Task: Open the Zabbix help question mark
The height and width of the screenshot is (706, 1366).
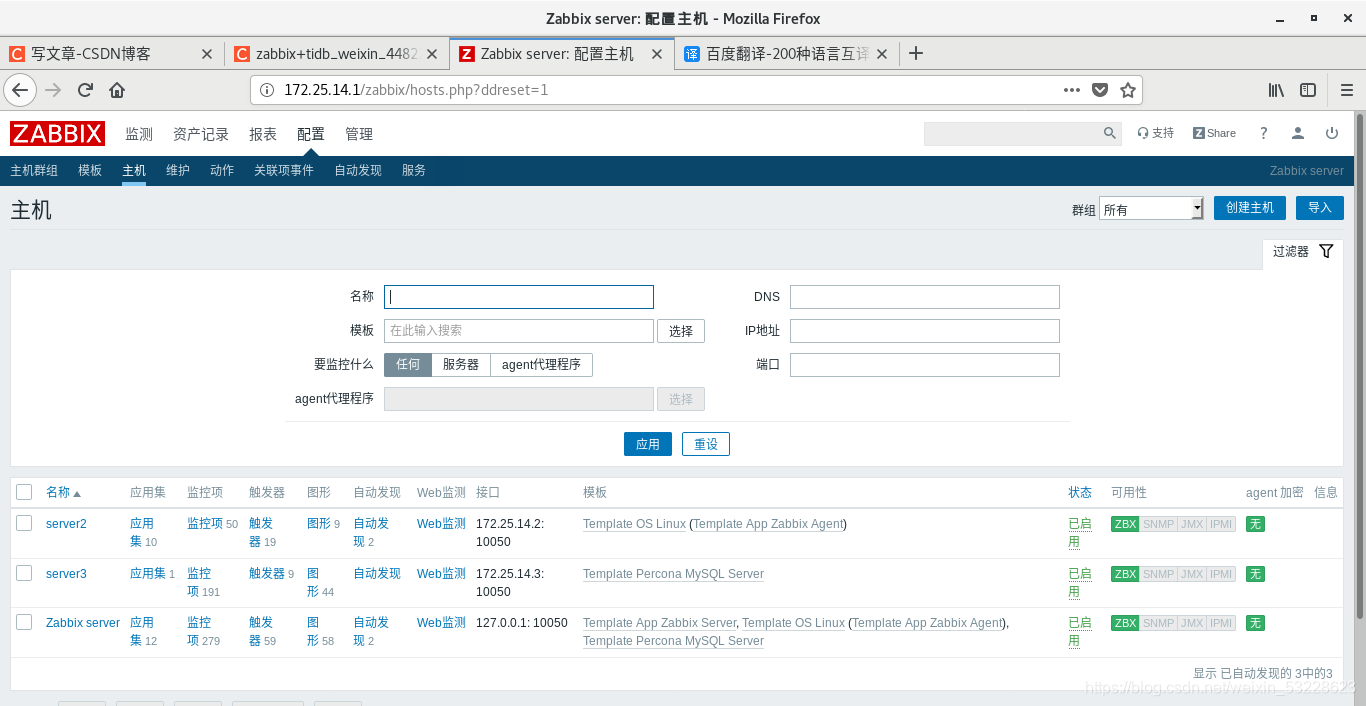Action: [1263, 133]
